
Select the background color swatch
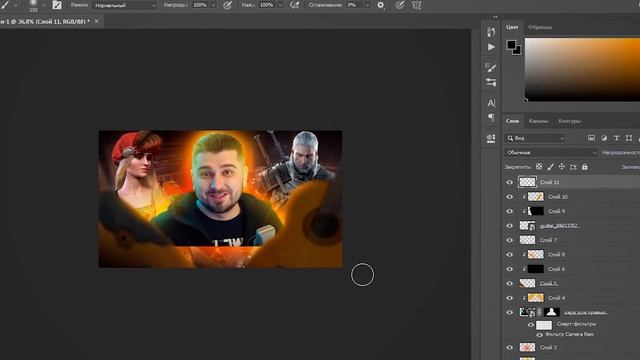point(518,51)
